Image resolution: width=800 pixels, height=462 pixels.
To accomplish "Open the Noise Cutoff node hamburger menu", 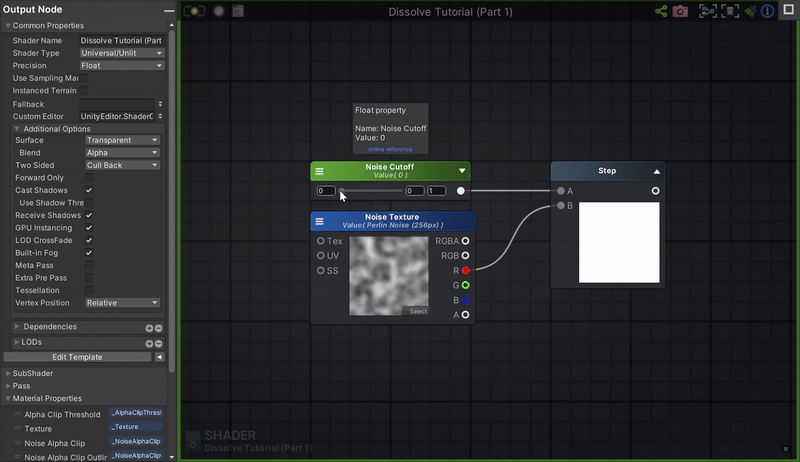I will [x=319, y=171].
